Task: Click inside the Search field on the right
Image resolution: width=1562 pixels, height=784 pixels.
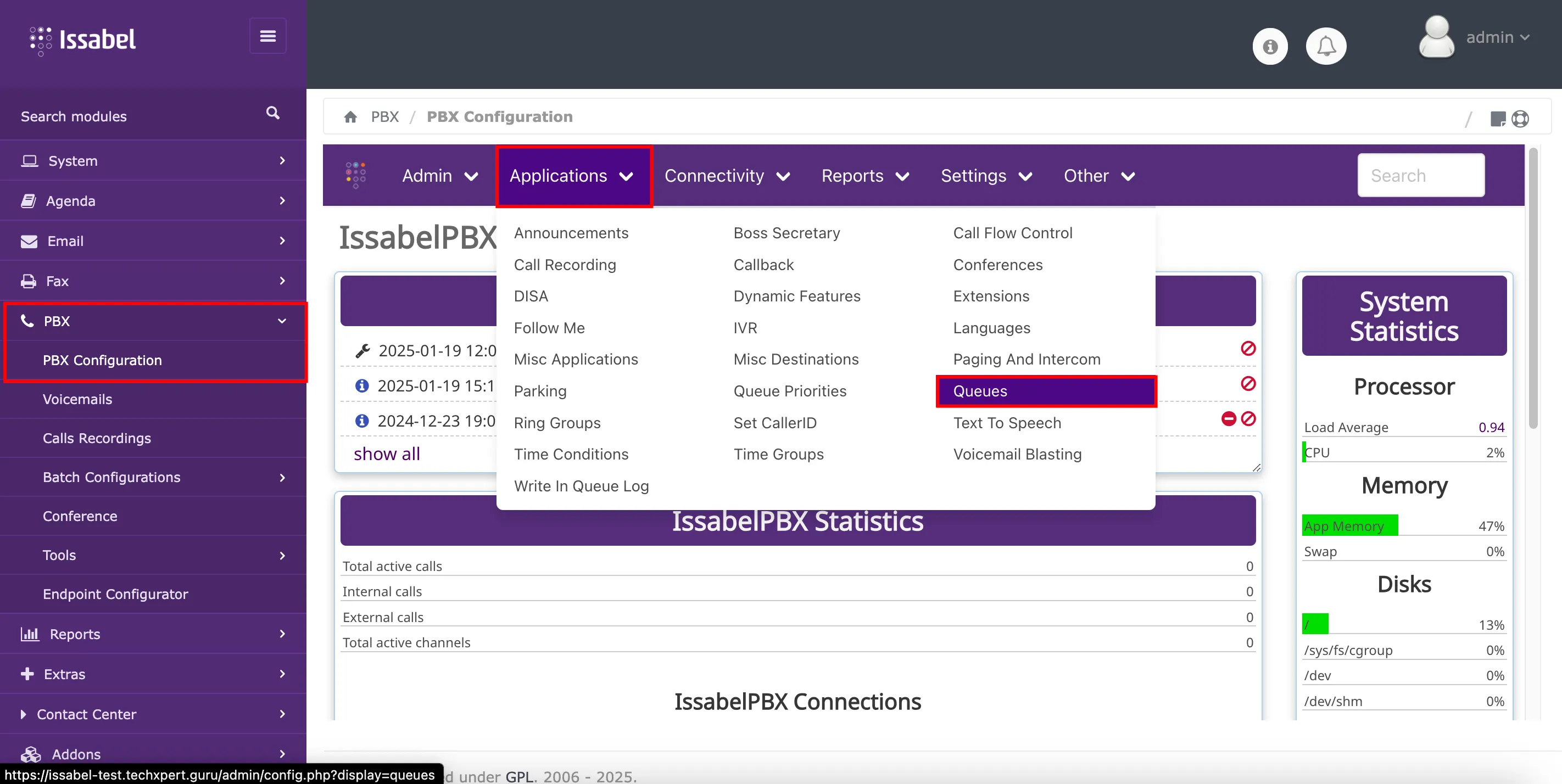Action: 1421,175
